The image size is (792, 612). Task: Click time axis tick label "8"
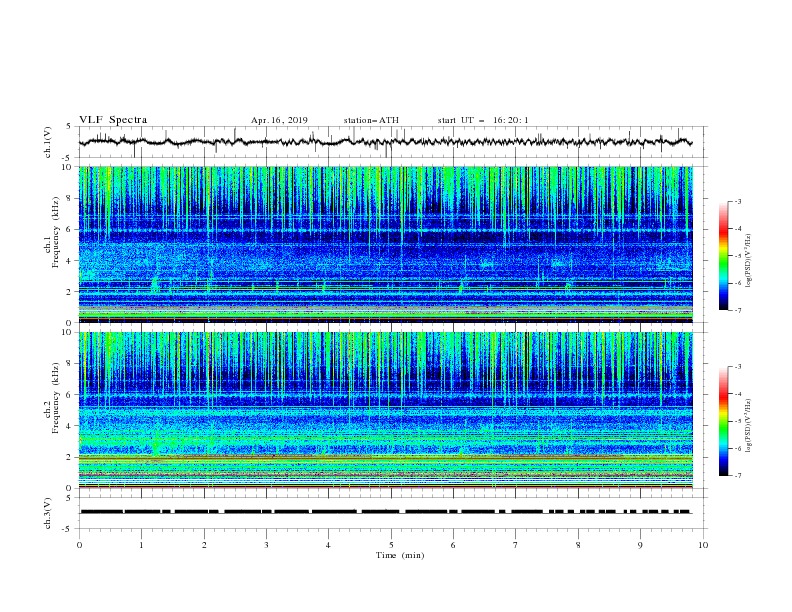[x=578, y=545]
